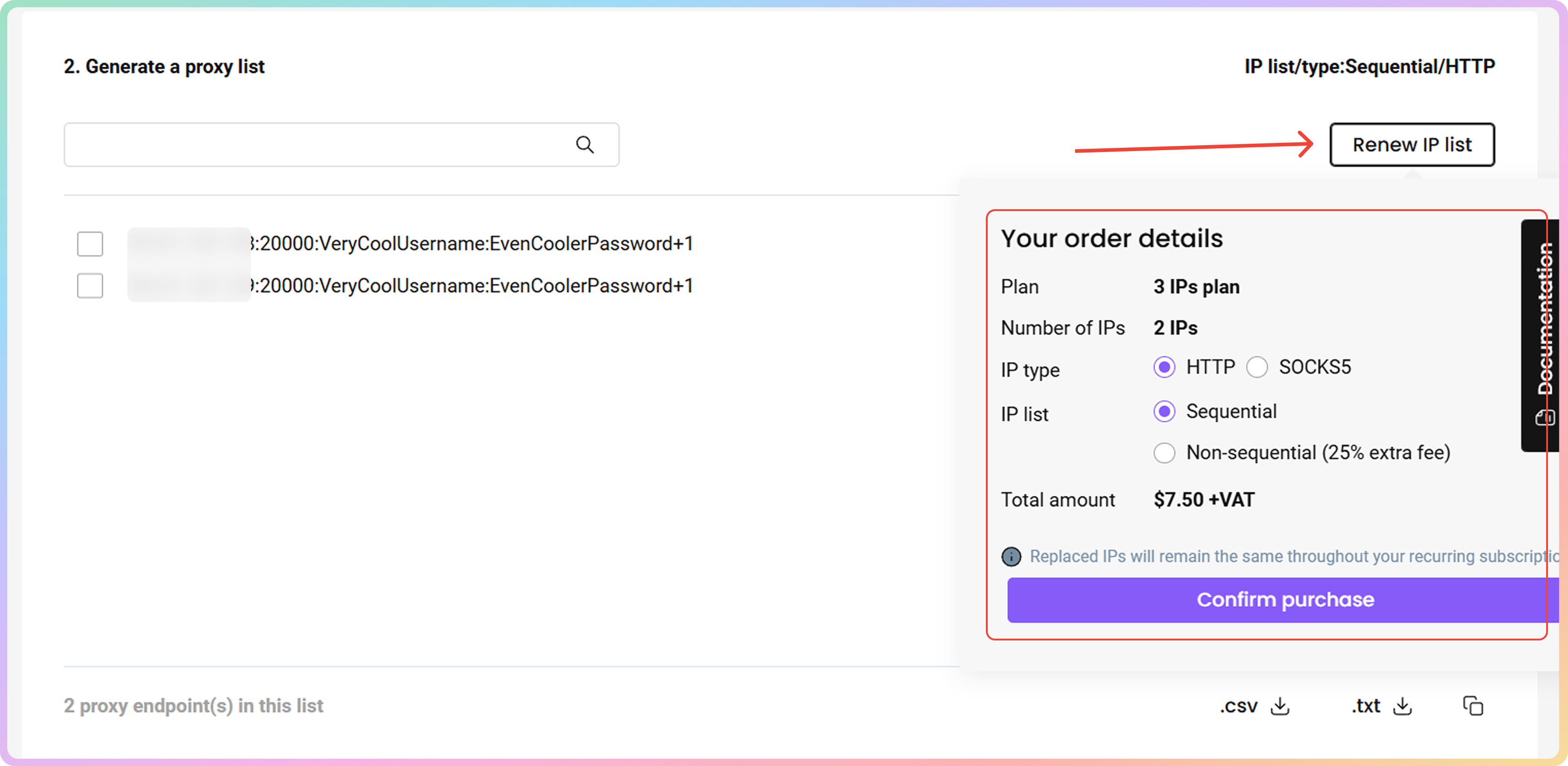The width and height of the screenshot is (1568, 766).
Task: Check the first proxy endpoint checkbox
Action: 90,243
